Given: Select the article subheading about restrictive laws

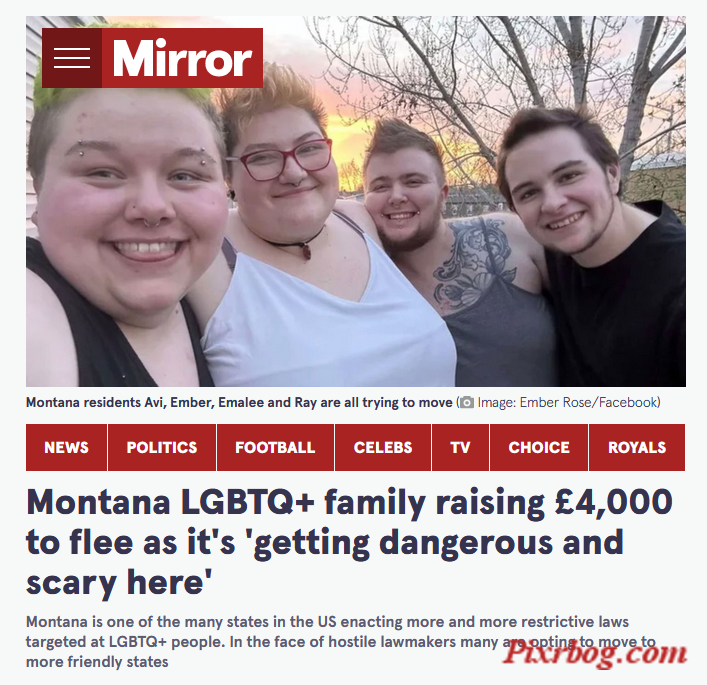Looking at the screenshot, I should (340, 642).
